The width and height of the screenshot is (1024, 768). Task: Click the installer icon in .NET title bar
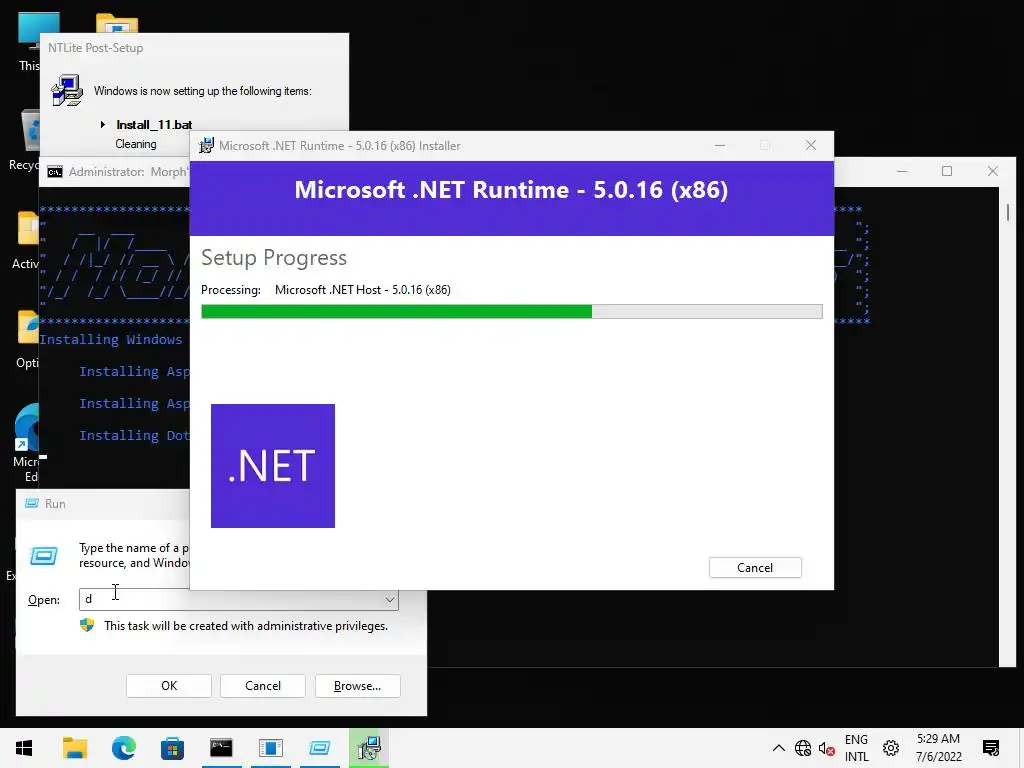tap(206, 146)
